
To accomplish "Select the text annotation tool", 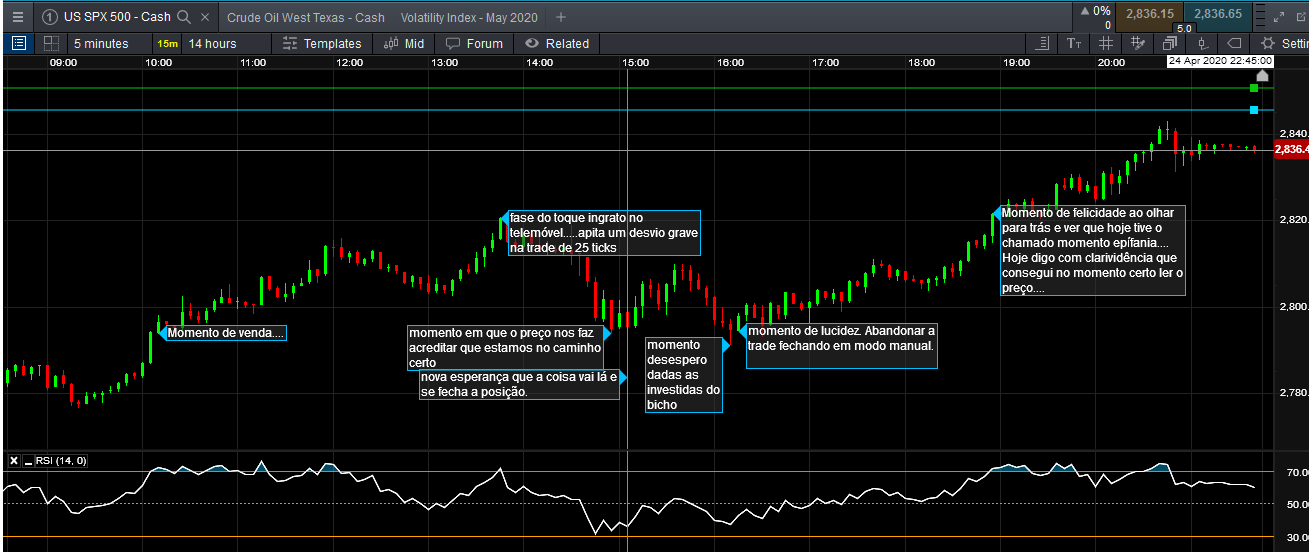I will pyautogui.click(x=1074, y=43).
